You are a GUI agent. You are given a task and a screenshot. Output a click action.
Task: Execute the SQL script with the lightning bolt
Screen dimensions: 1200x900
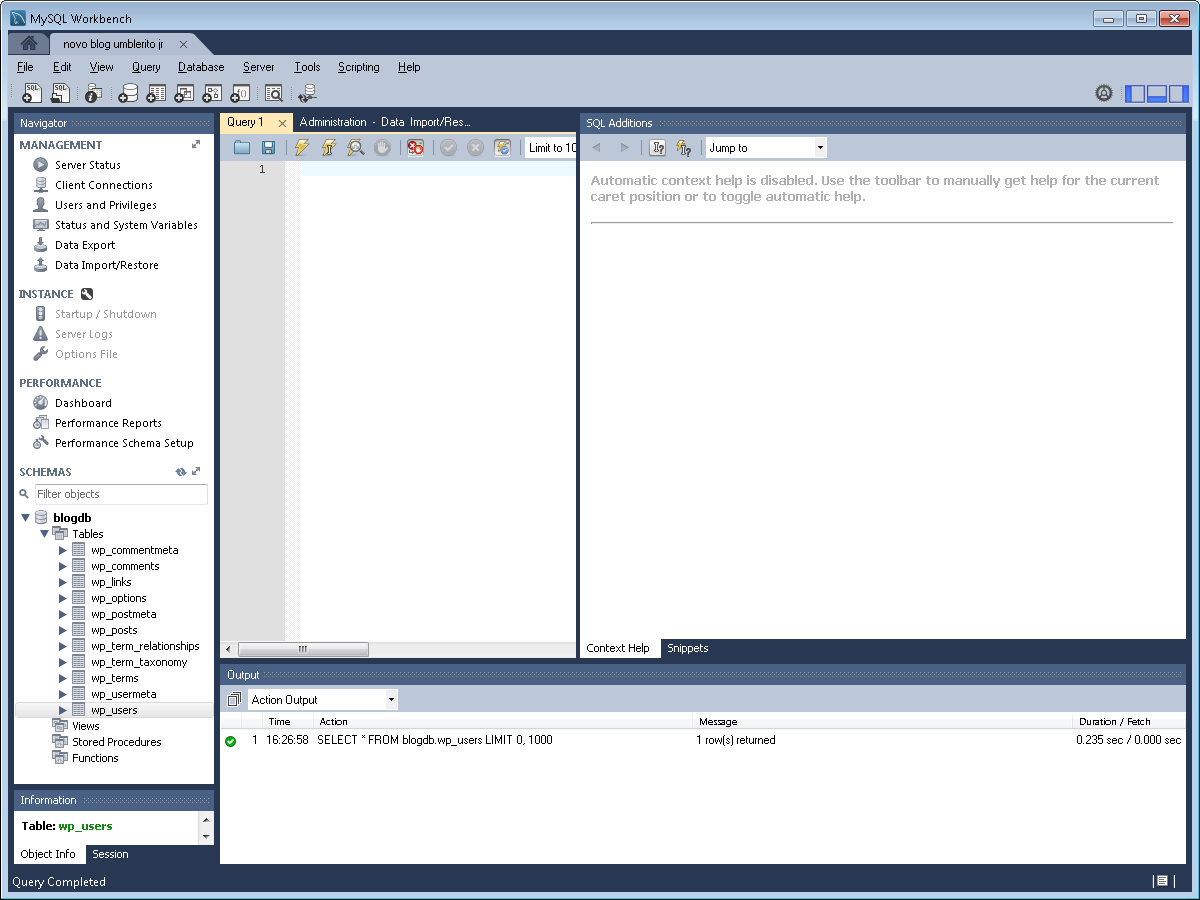click(300, 147)
